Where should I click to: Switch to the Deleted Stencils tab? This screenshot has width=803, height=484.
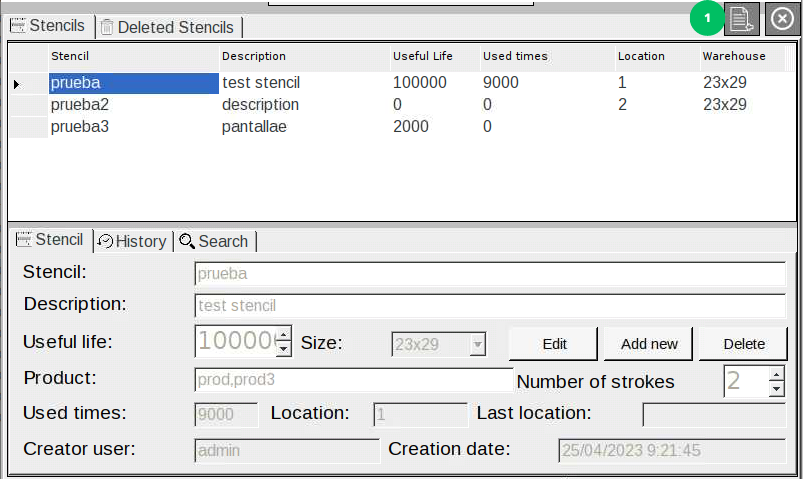(168, 28)
